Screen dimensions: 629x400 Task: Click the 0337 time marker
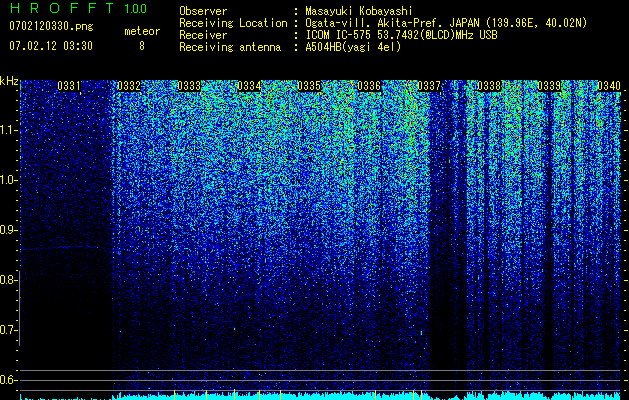(429, 86)
